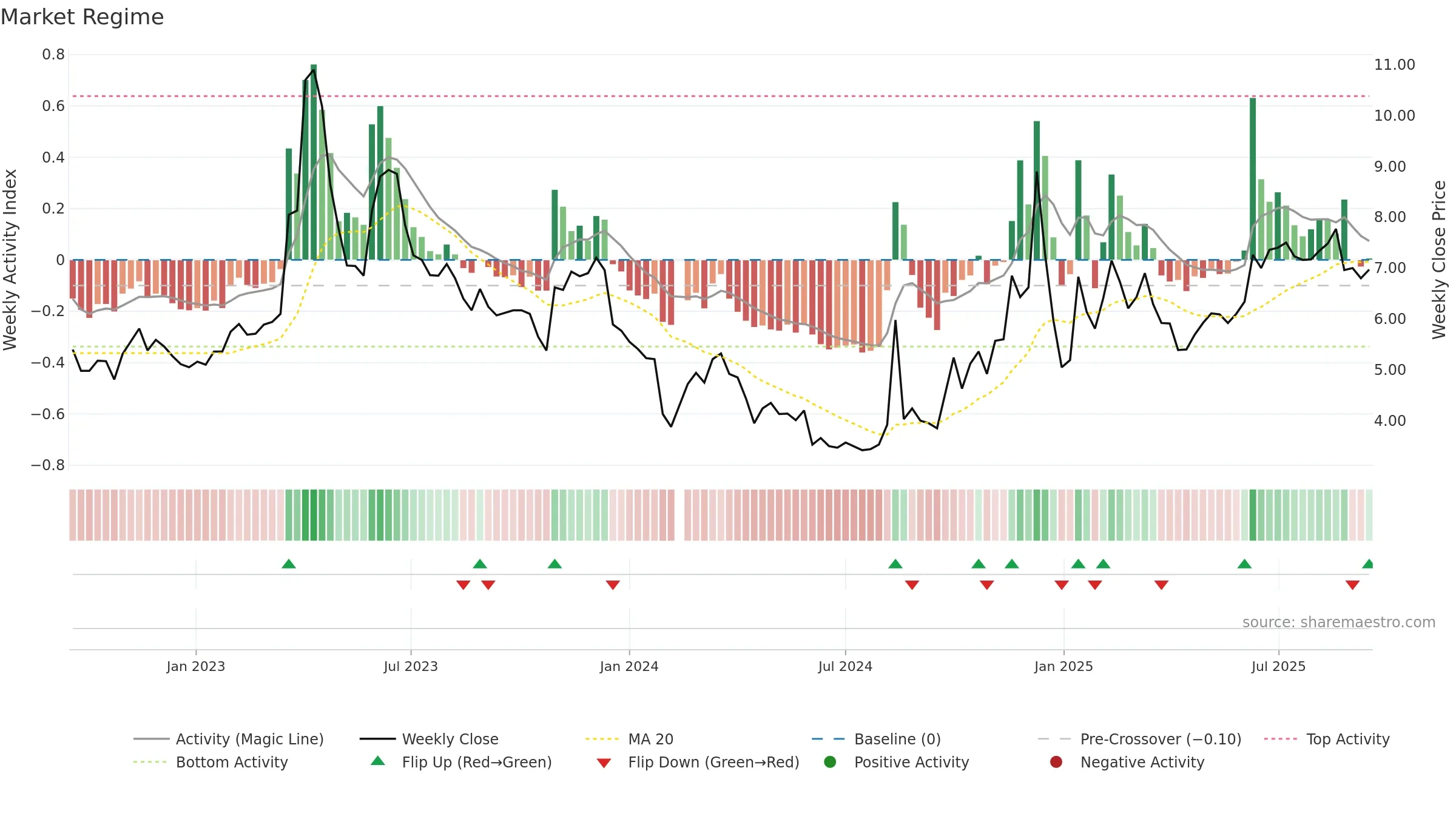Toggle the Top Activity legend entry
Screen dimensions: 1456x819
pyautogui.click(x=1326, y=739)
